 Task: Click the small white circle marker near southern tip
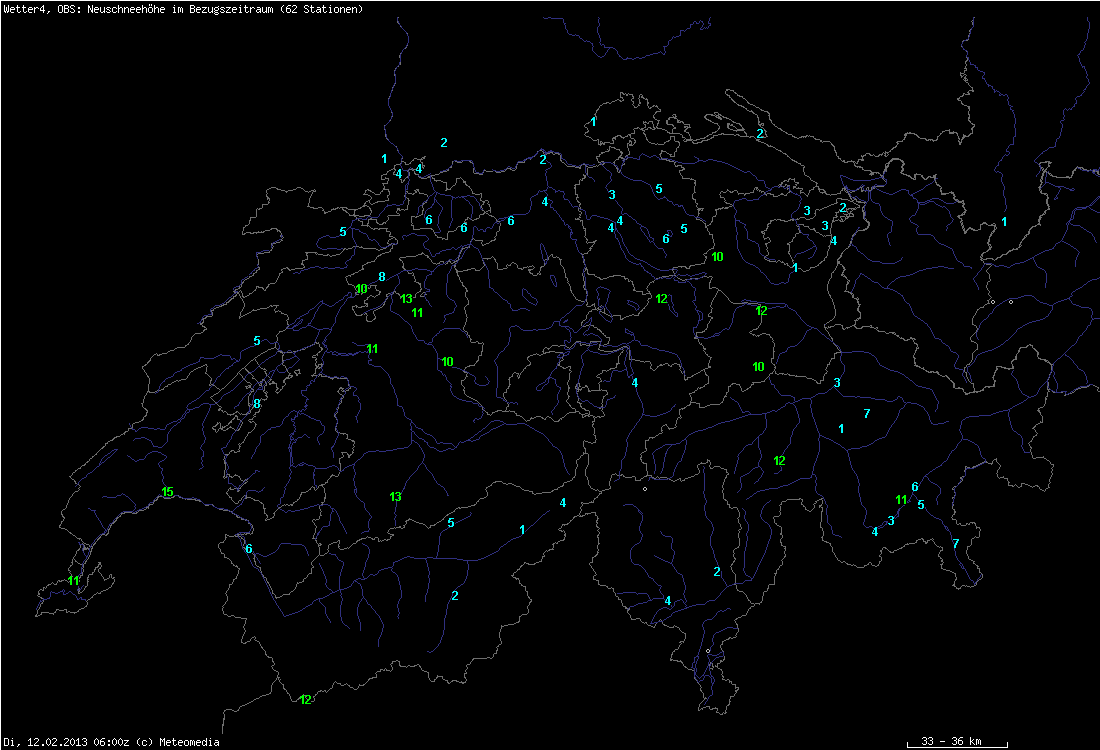click(708, 651)
